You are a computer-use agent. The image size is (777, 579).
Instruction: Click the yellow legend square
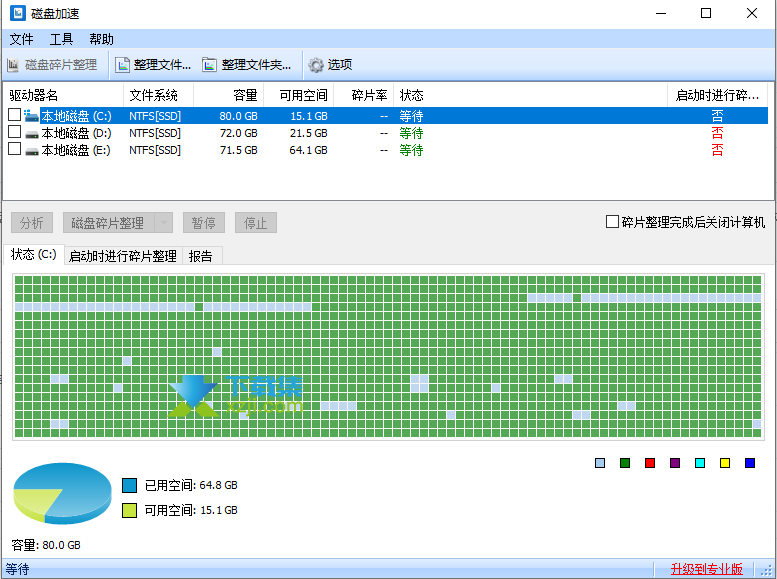point(725,463)
